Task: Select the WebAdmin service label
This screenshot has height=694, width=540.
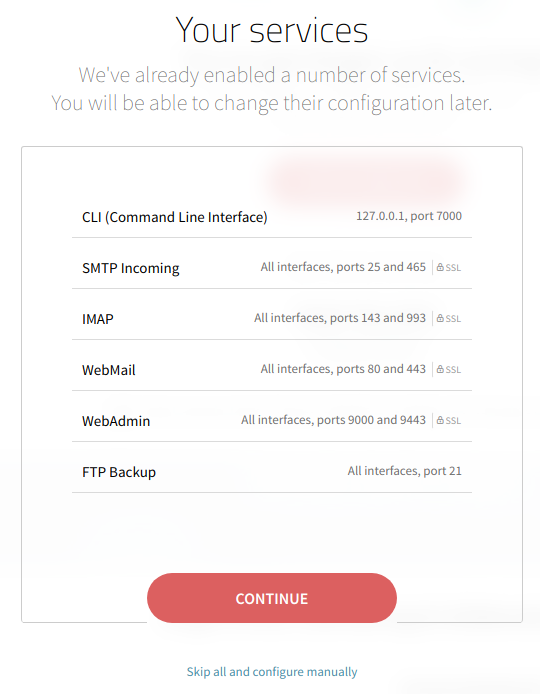Action: [116, 421]
